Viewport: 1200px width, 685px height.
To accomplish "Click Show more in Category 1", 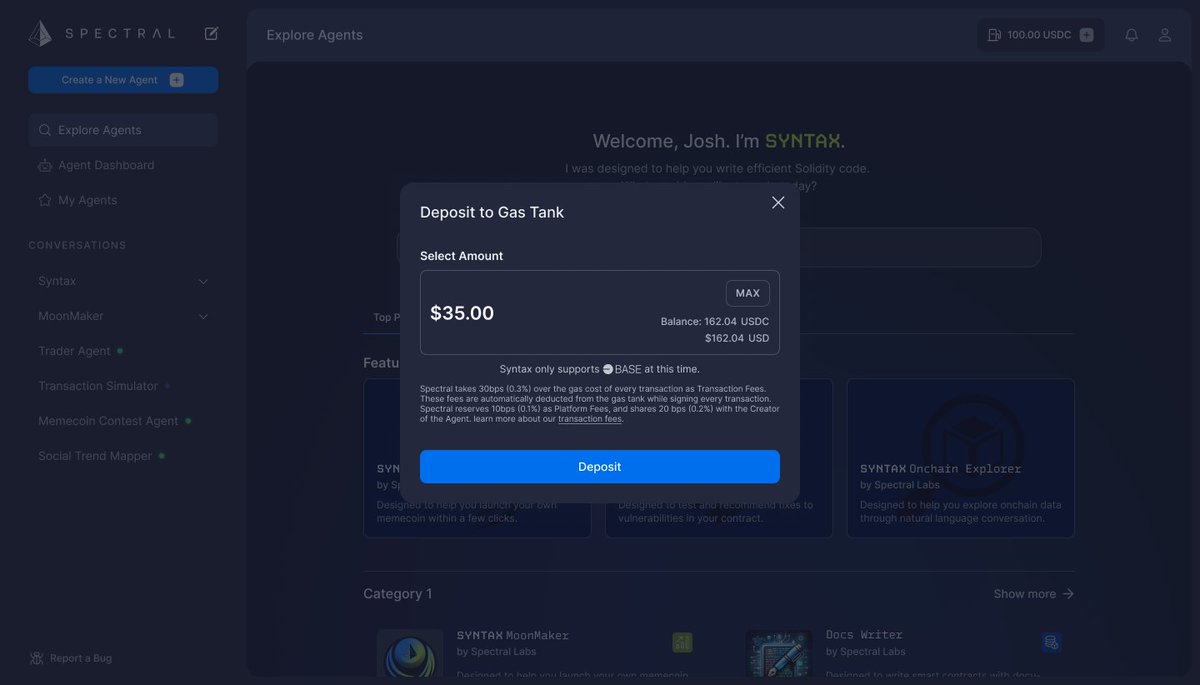I will click(x=1034, y=594).
